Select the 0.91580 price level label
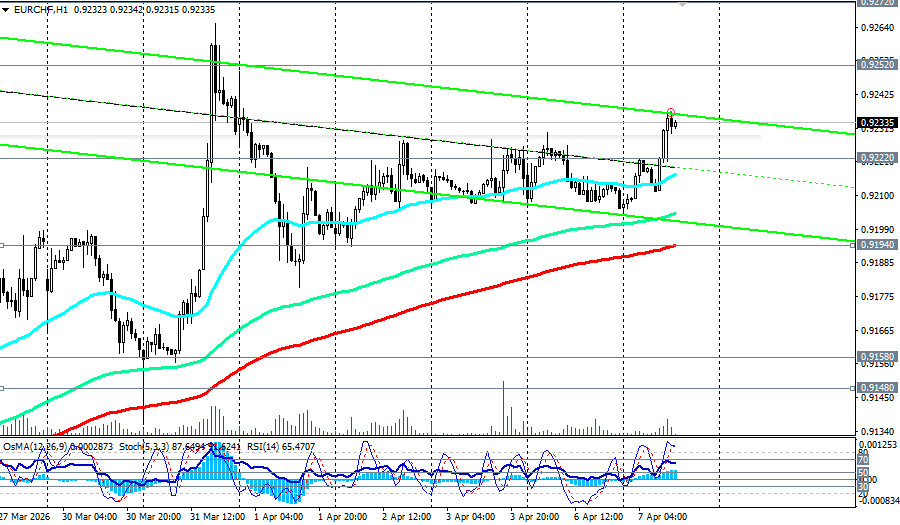This screenshot has height=525, width=900. click(x=876, y=355)
